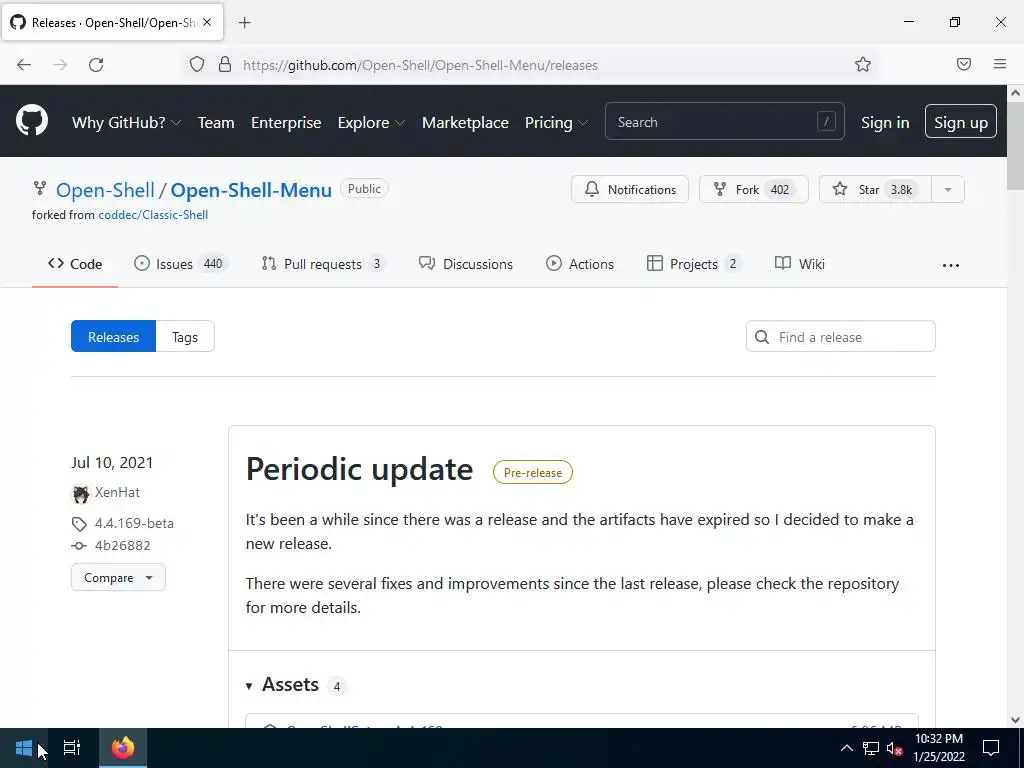Click the padlock site security icon
Image resolution: width=1024 pixels, height=768 pixels.
point(225,65)
